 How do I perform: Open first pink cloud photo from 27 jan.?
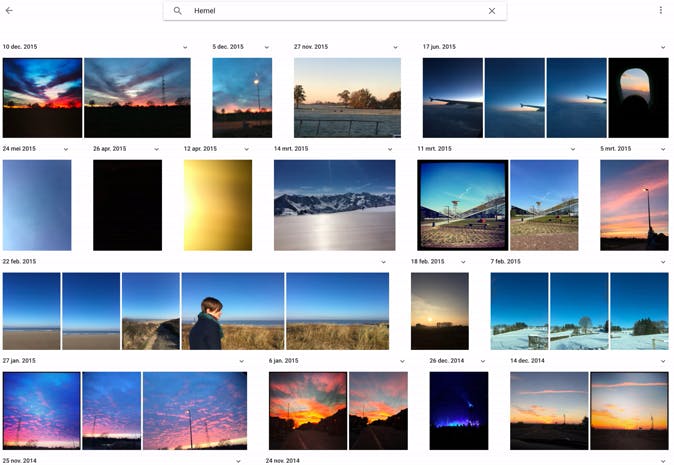click(41, 411)
